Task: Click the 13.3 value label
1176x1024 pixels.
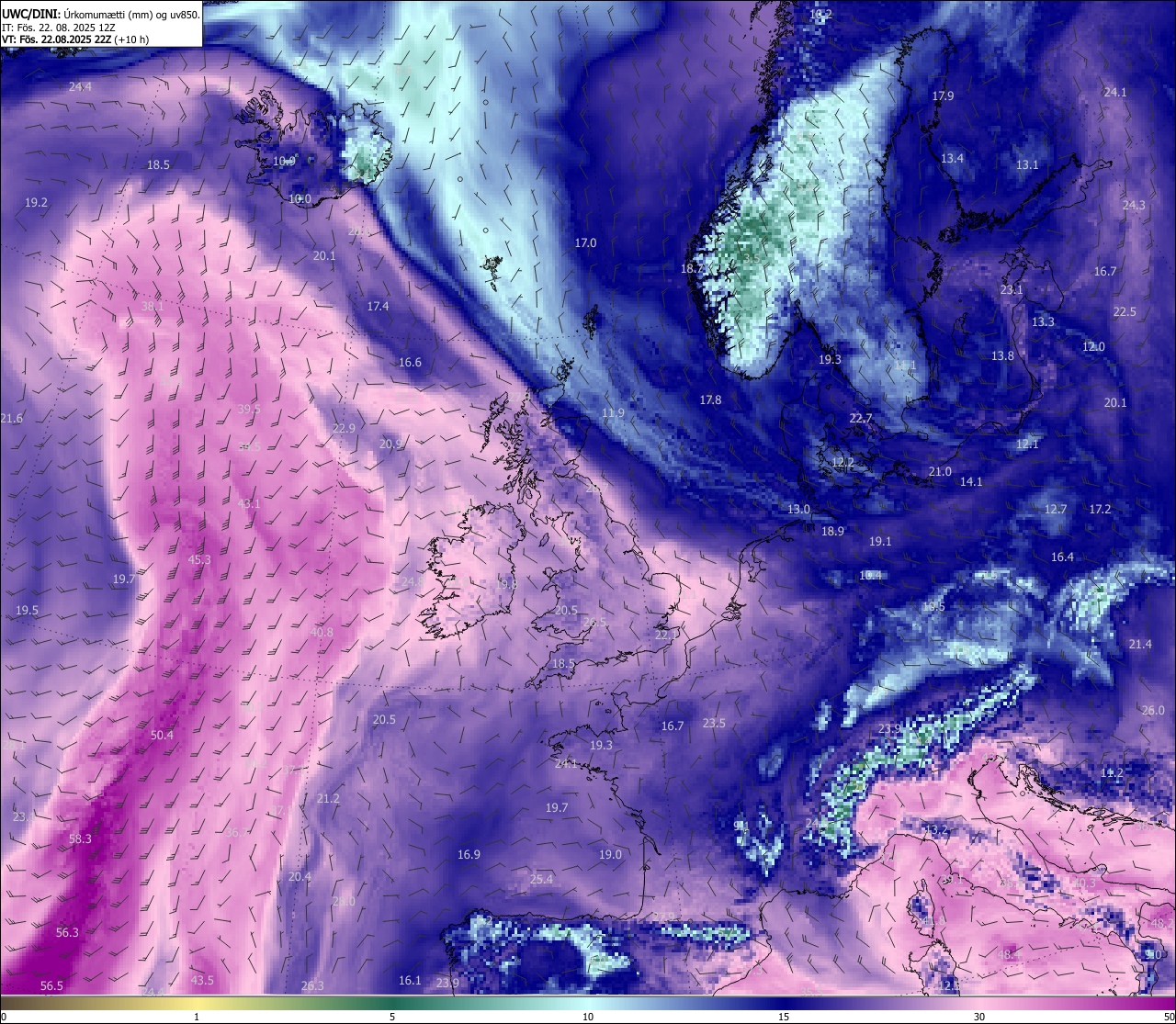Action: pos(1043,322)
